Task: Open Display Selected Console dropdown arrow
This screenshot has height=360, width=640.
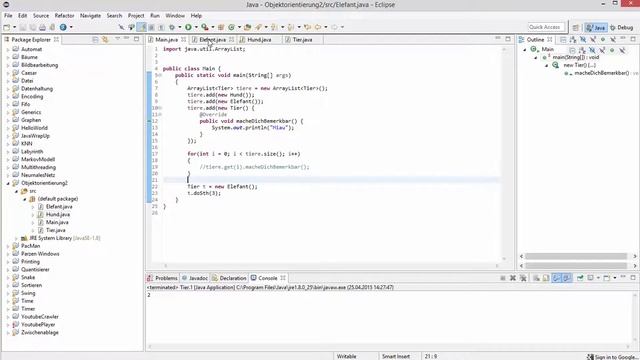Action: coord(598,278)
